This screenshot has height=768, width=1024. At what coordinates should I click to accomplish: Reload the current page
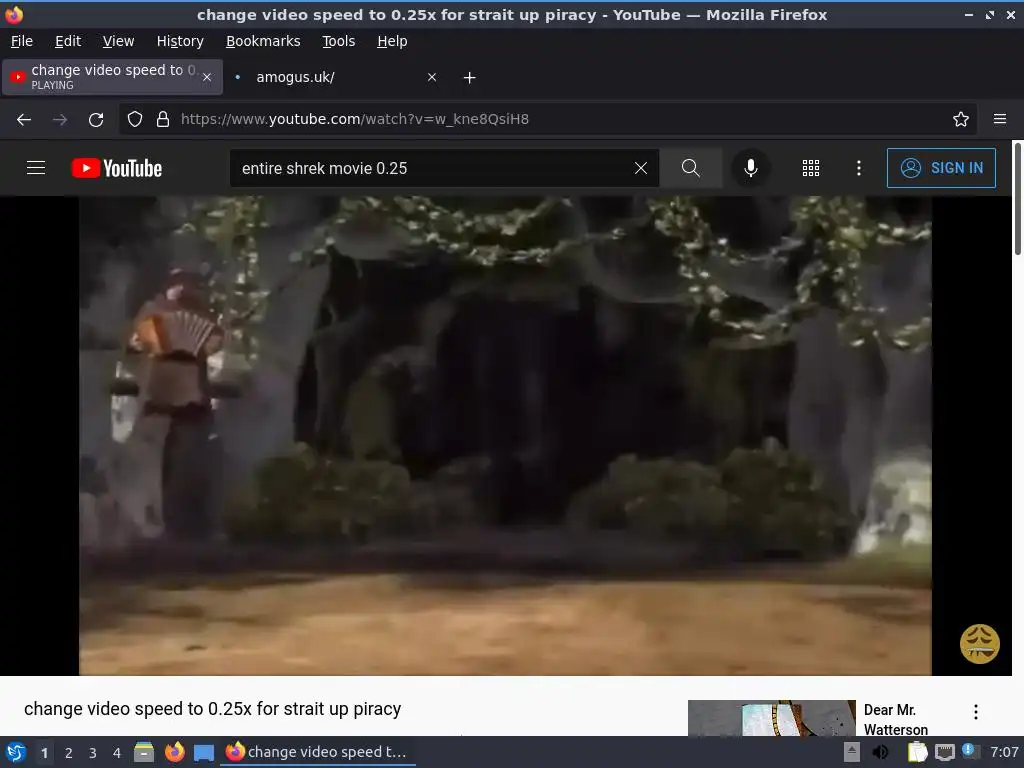point(96,120)
